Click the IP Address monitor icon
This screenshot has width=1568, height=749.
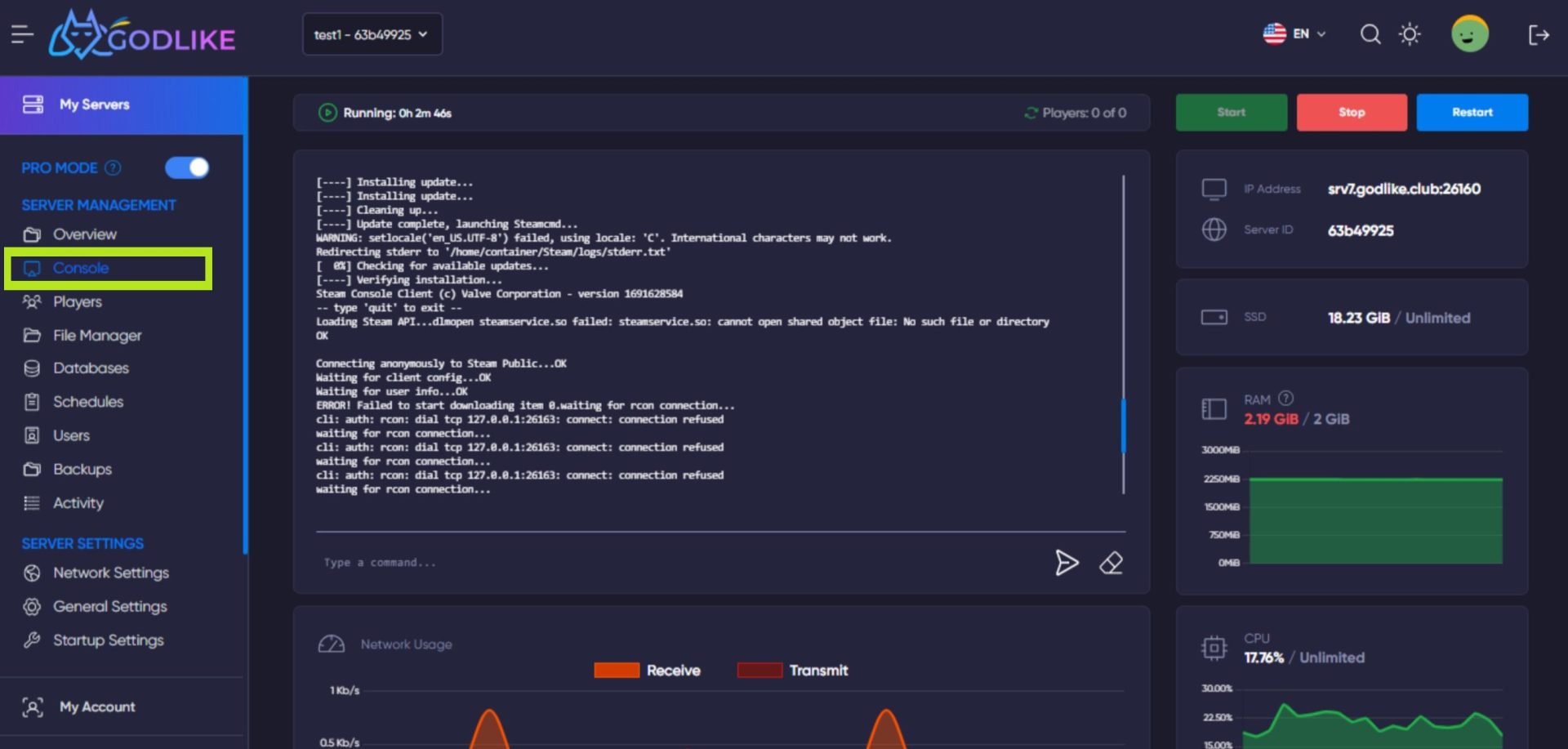click(1214, 189)
